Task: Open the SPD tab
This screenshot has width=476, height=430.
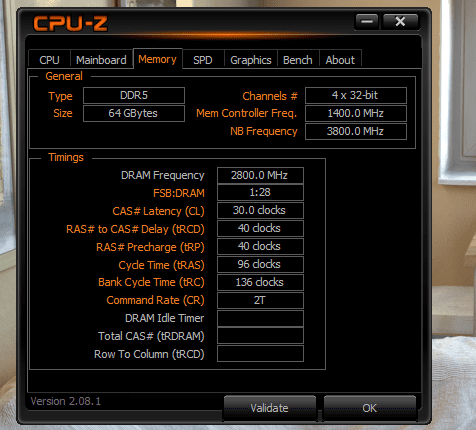Action: coord(203,60)
